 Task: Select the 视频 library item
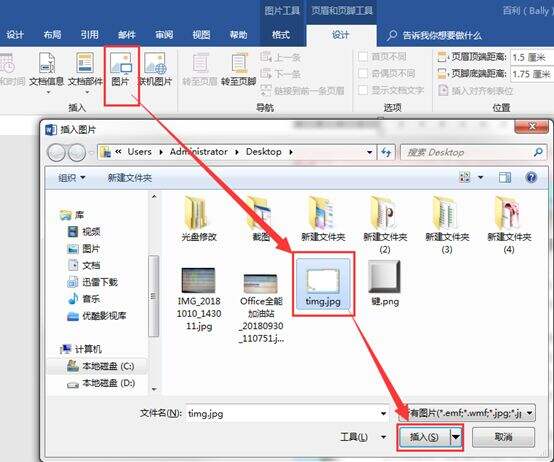coord(84,232)
